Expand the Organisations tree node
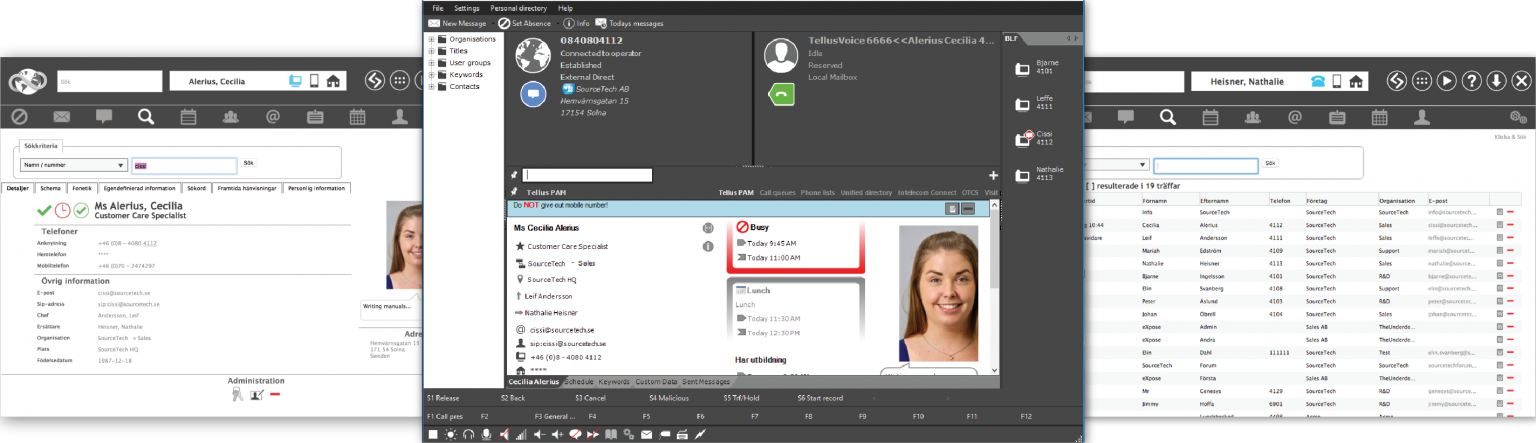Viewport: 1536px width, 443px height. pyautogui.click(x=431, y=39)
